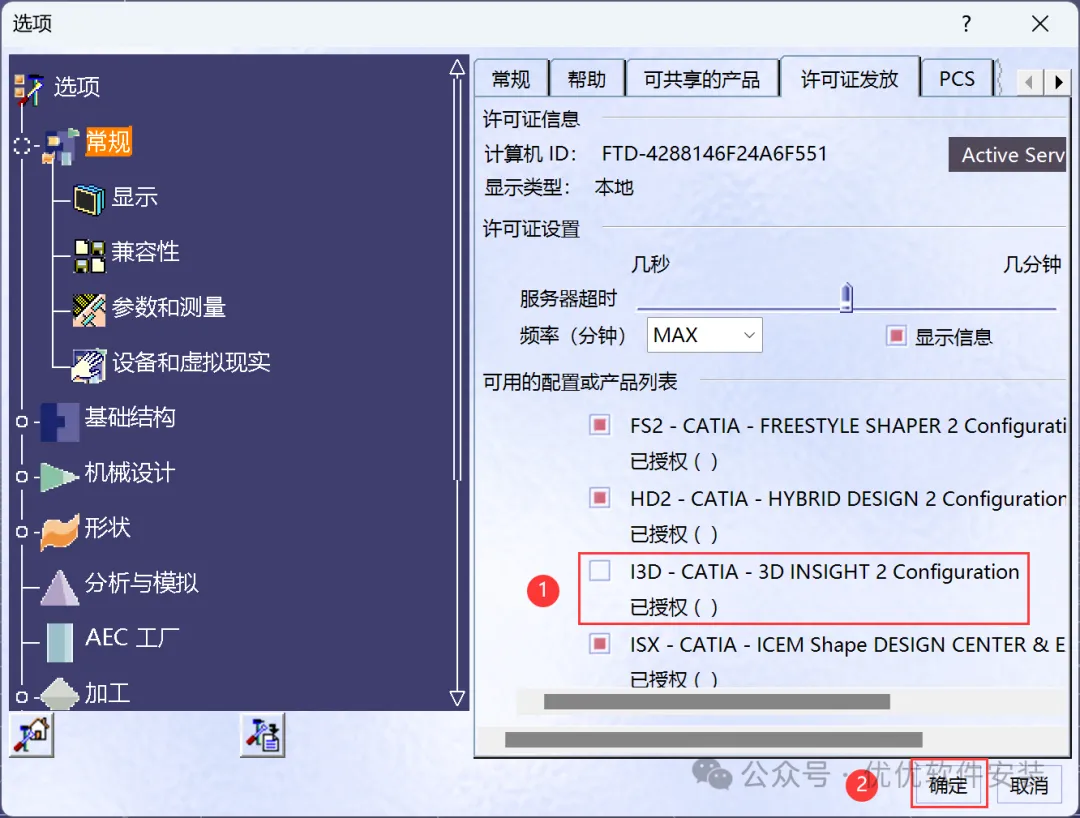Click the 本地 display type value

coord(614,187)
